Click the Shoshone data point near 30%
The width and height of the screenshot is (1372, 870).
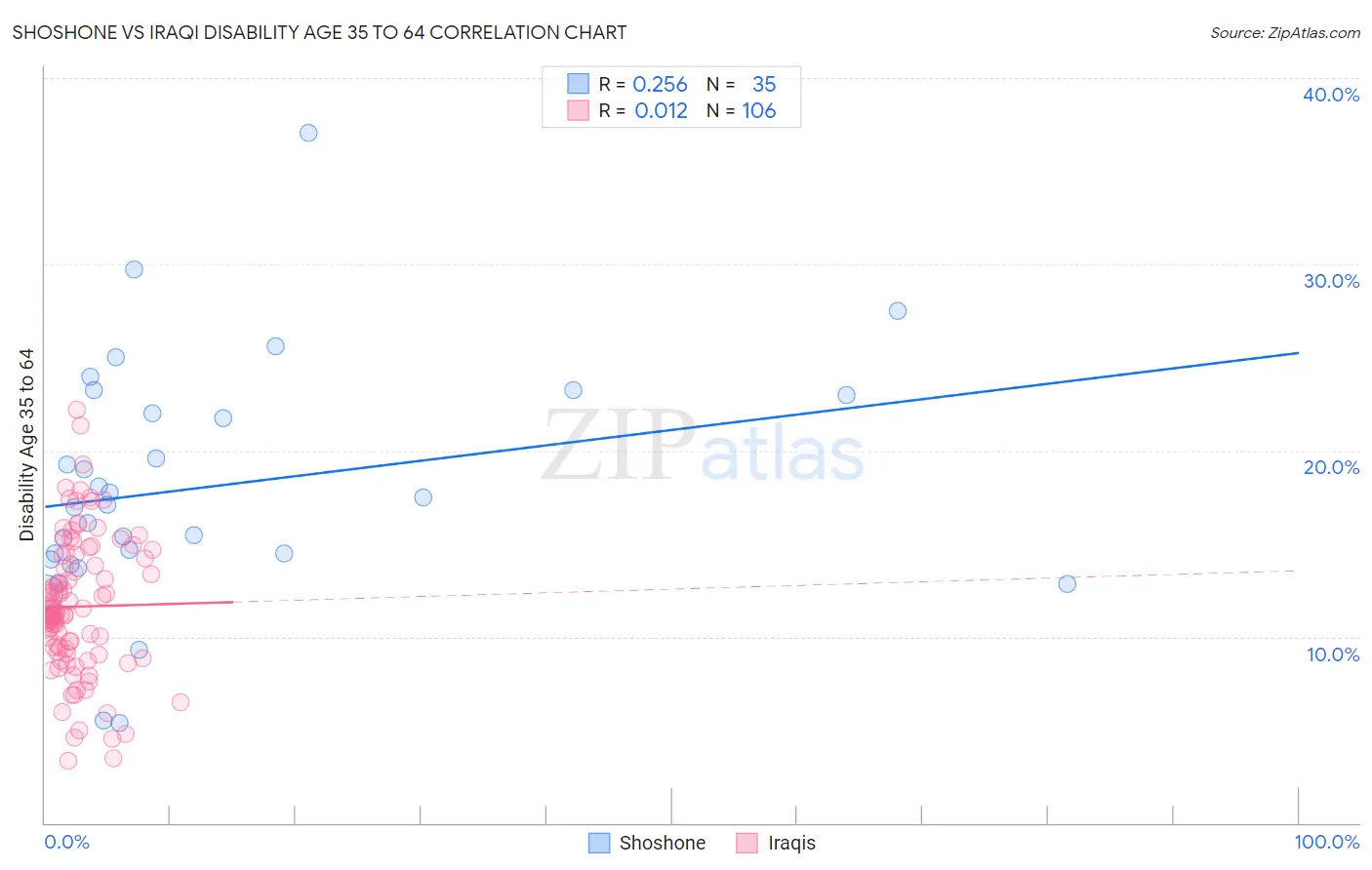134,269
